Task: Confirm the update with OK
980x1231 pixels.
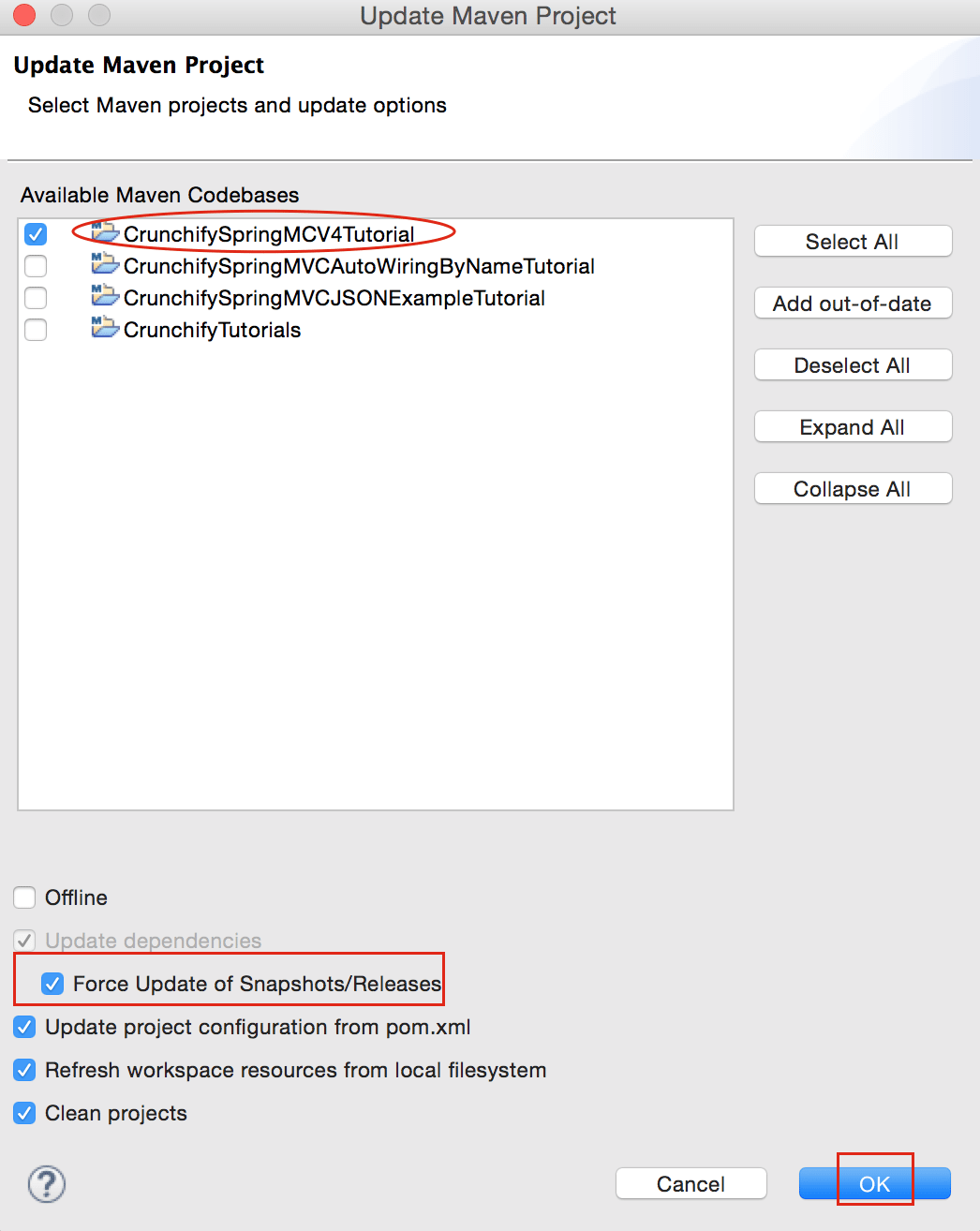Action: pyautogui.click(x=875, y=1184)
